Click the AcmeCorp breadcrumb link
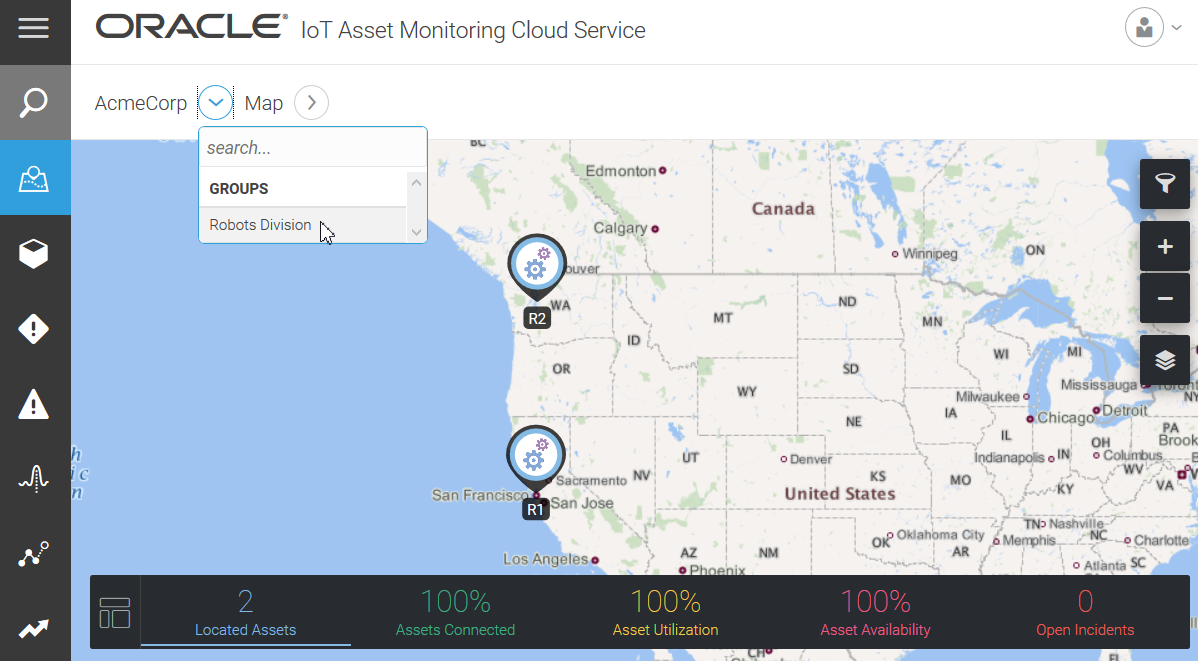1198x661 pixels. 141,103
